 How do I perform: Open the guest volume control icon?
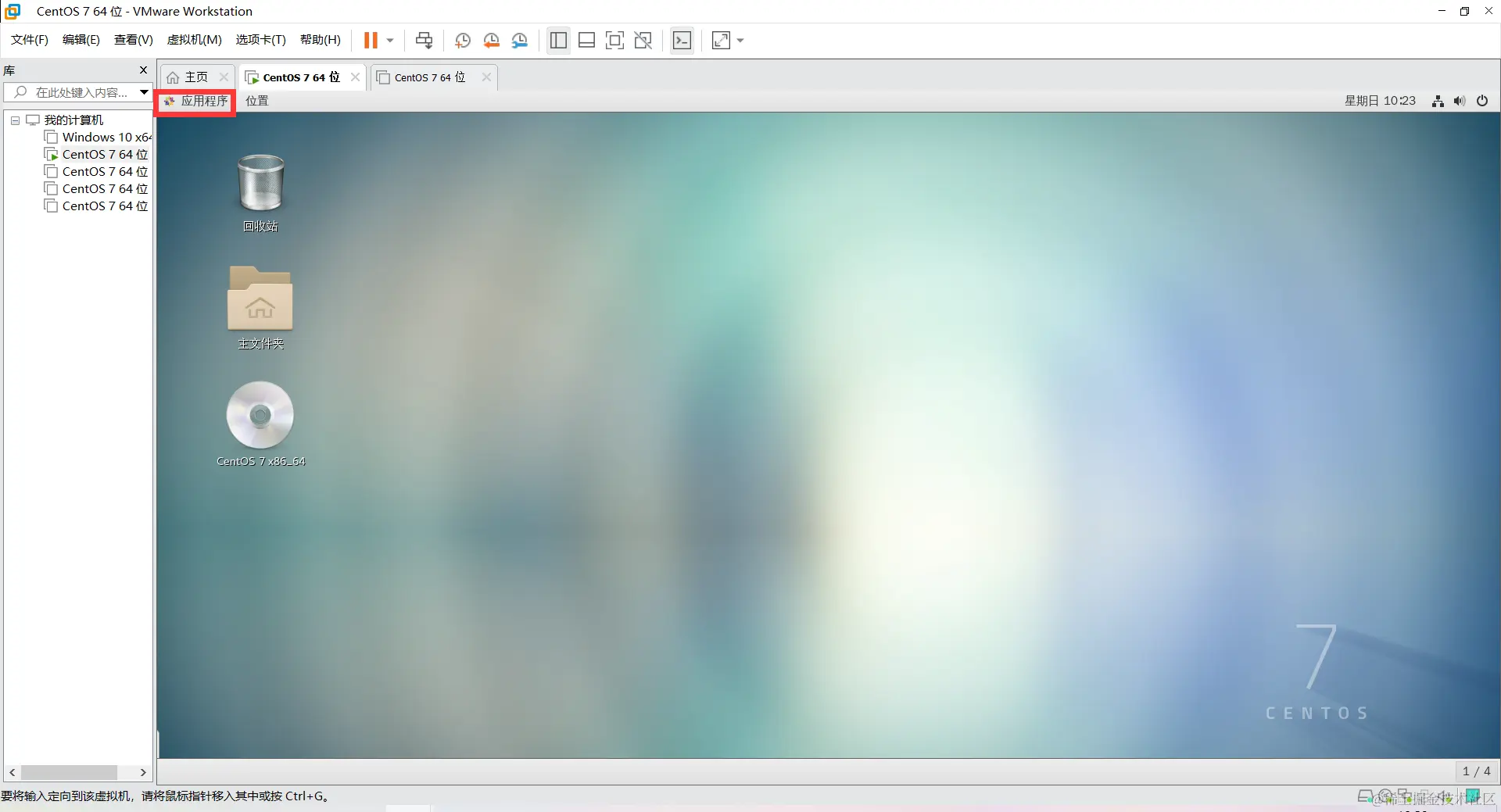point(1460,101)
